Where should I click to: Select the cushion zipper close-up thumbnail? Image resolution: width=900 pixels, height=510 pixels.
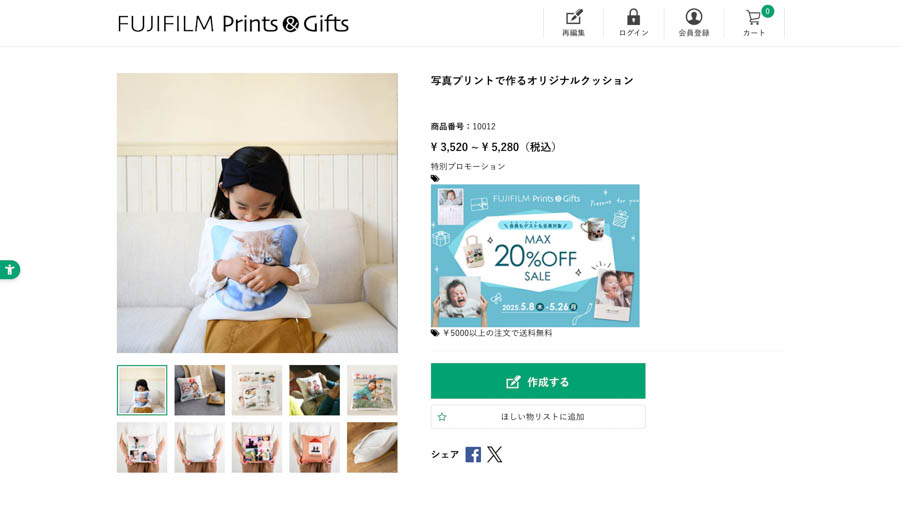372,447
